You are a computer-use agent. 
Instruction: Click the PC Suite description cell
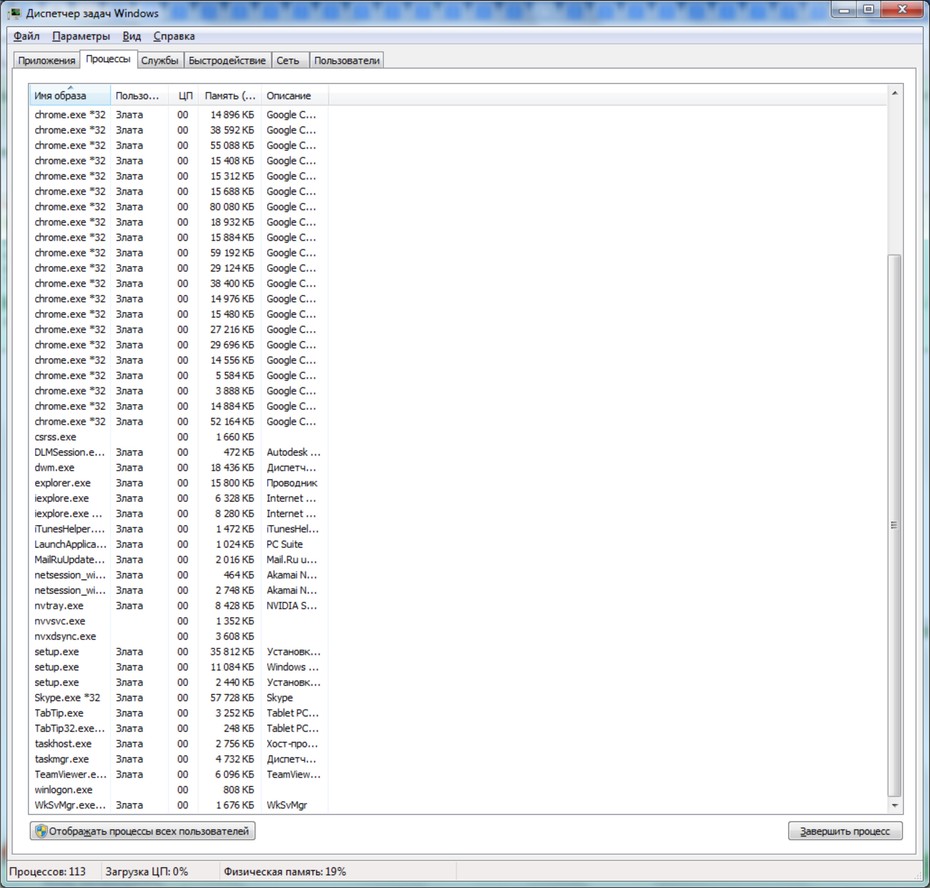285,545
